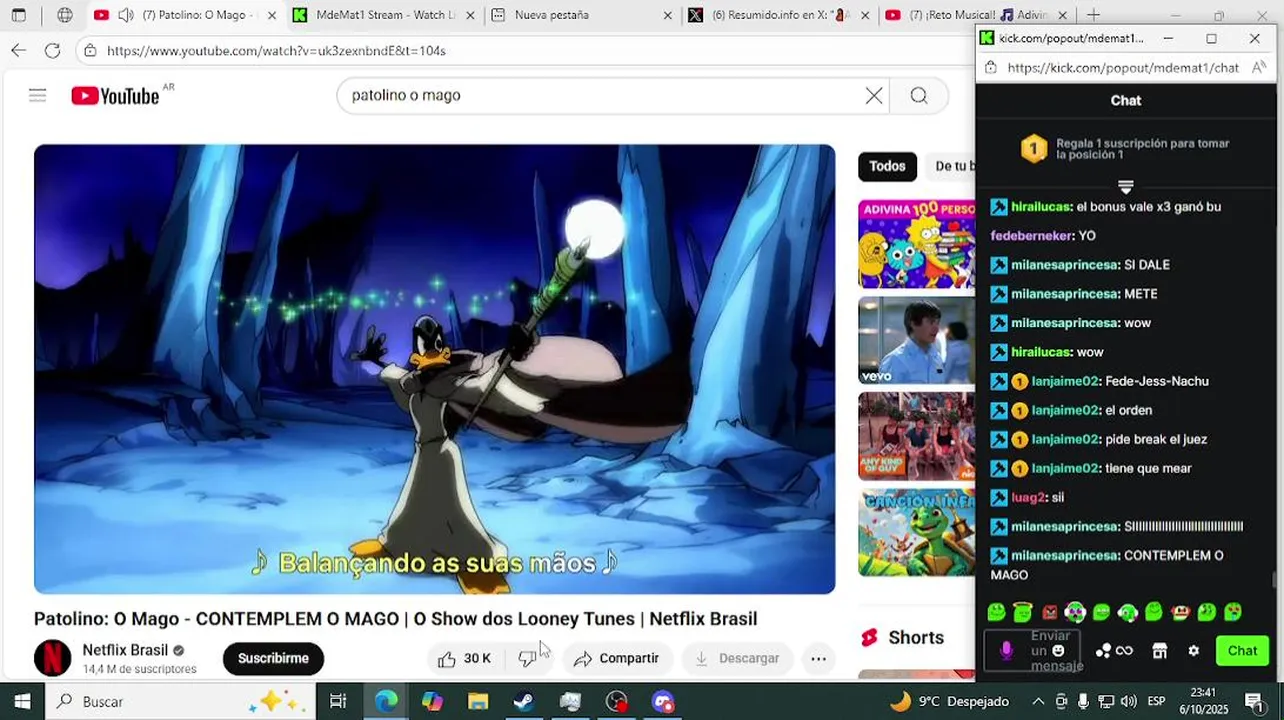
Task: Open the Windows Start menu
Action: (x=22, y=701)
